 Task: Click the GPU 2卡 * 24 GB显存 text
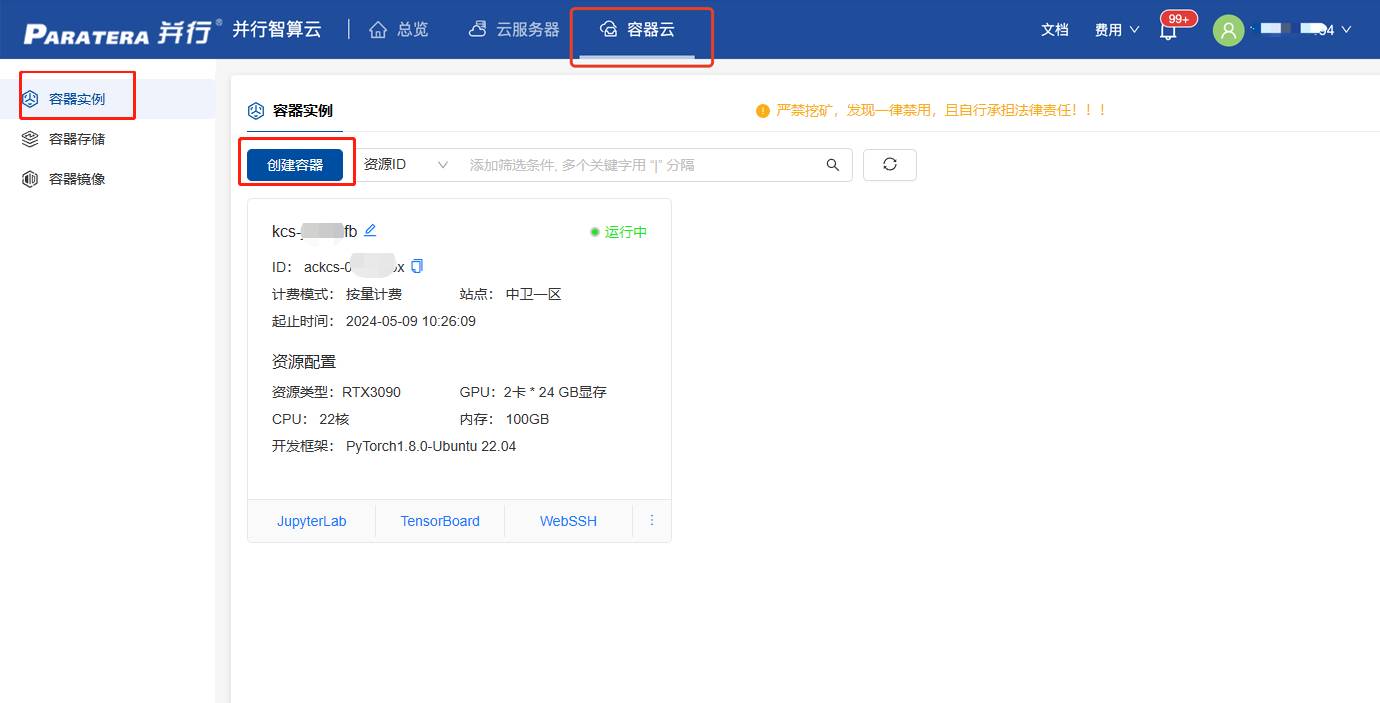tap(533, 392)
